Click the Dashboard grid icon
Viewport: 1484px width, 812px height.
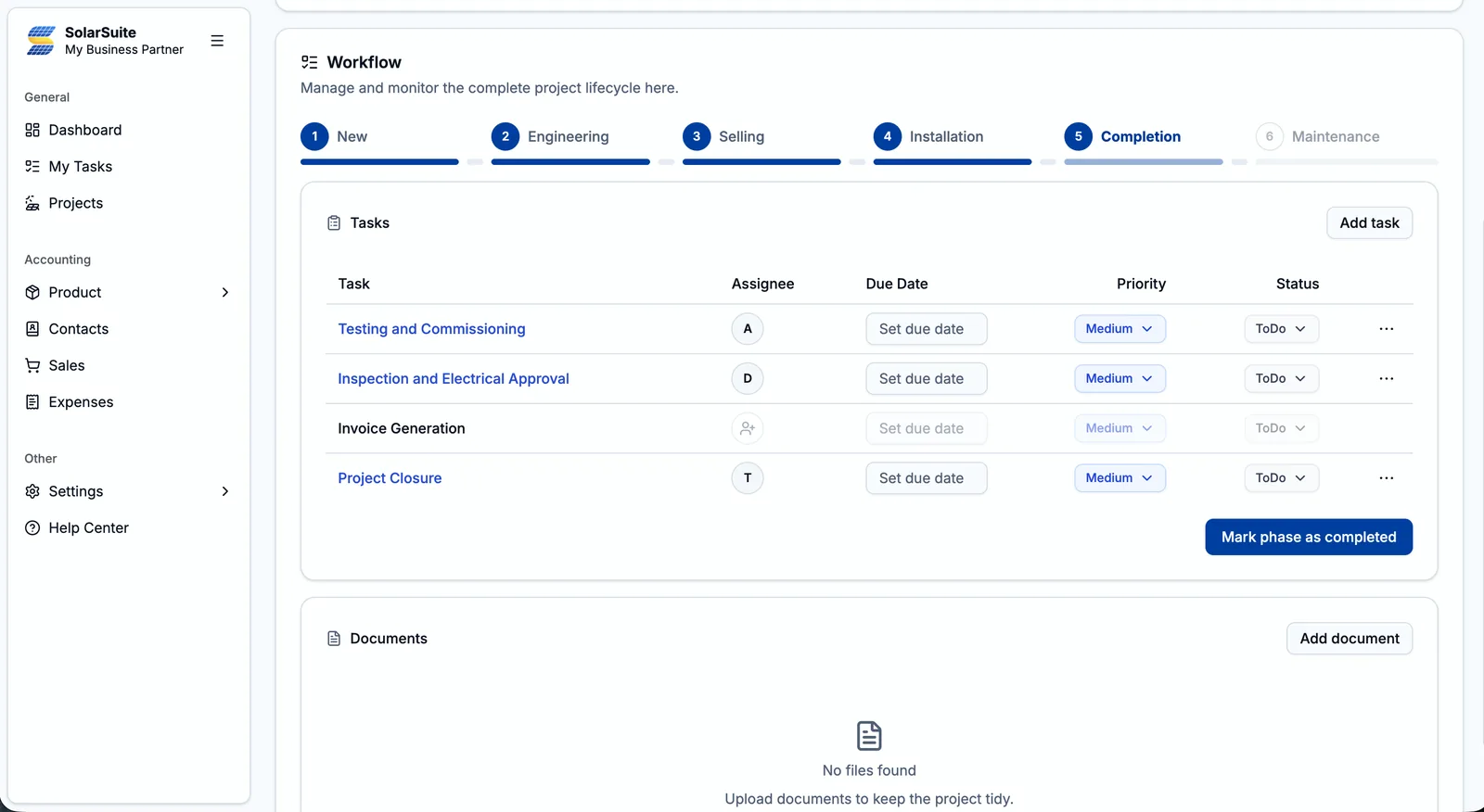click(32, 130)
